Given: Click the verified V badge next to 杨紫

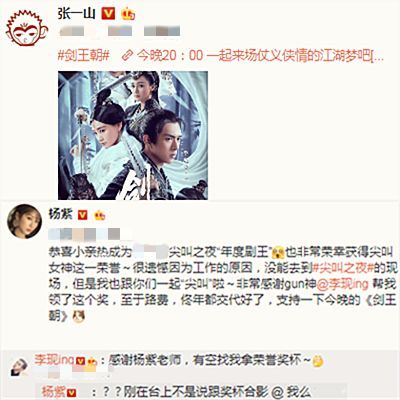Looking at the screenshot, I should click(x=83, y=215).
